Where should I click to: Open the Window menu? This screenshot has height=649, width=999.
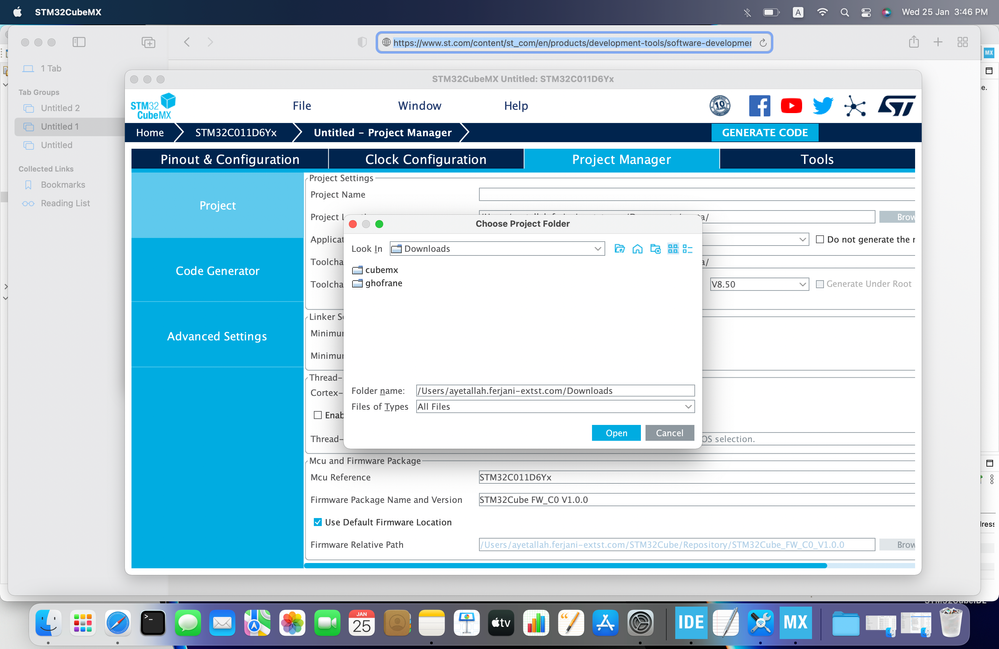click(x=419, y=106)
